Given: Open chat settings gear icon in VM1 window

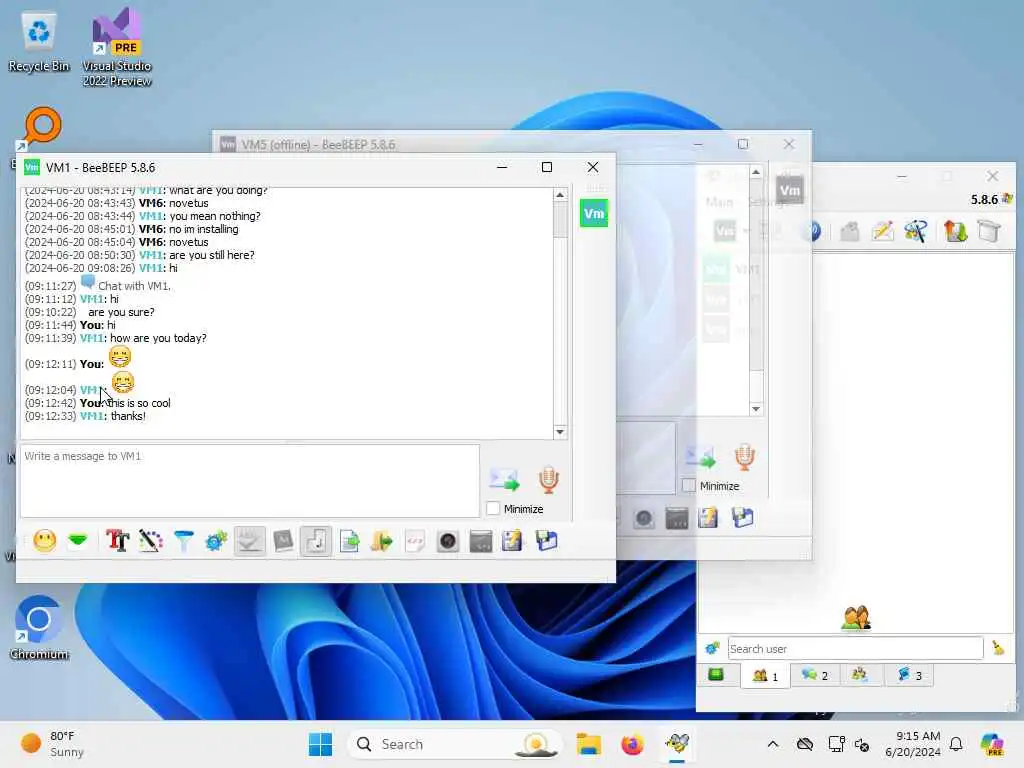Looking at the screenshot, I should click(216, 541).
